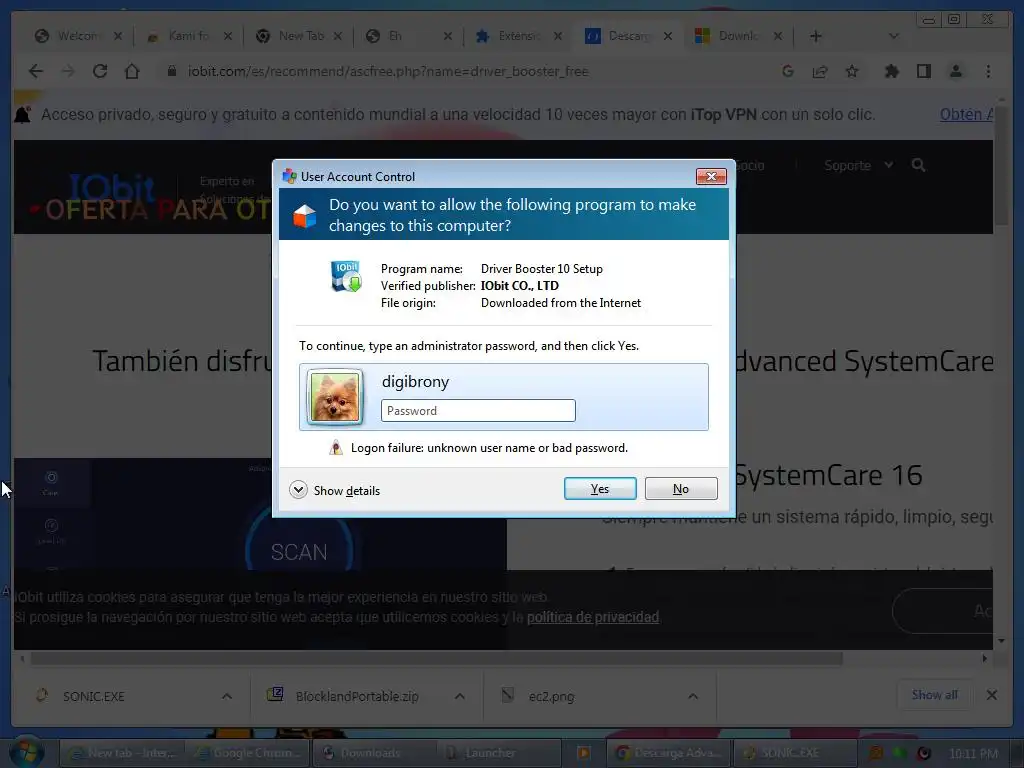
Task: Open Chrome extensions puzzle icon
Action: pos(891,71)
